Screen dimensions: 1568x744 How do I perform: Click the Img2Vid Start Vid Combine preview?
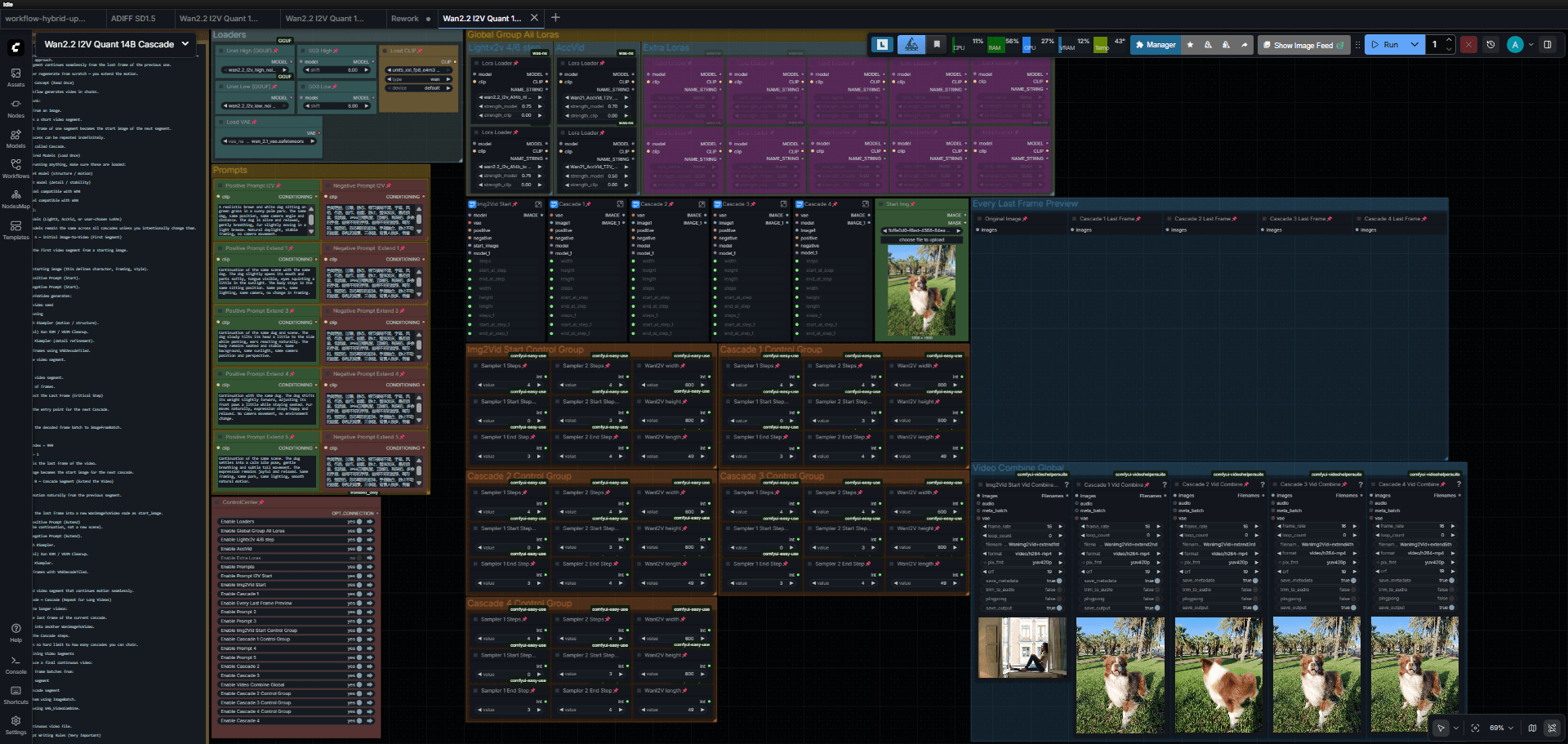(x=1022, y=648)
